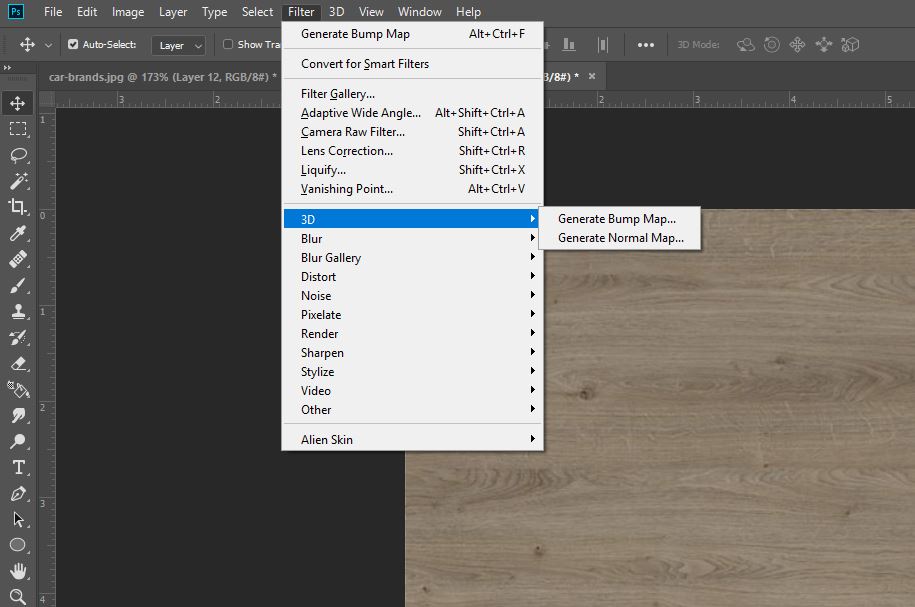Open the Select menu
Screen dimensions: 915x607
tap(257, 12)
